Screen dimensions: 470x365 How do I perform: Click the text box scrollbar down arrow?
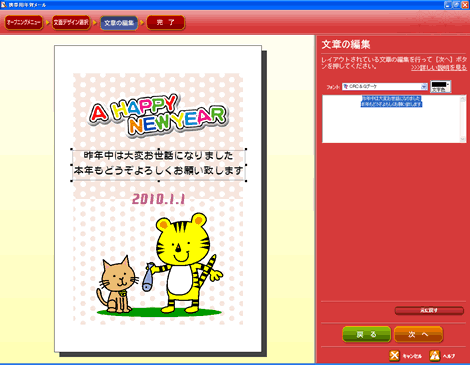click(463, 140)
